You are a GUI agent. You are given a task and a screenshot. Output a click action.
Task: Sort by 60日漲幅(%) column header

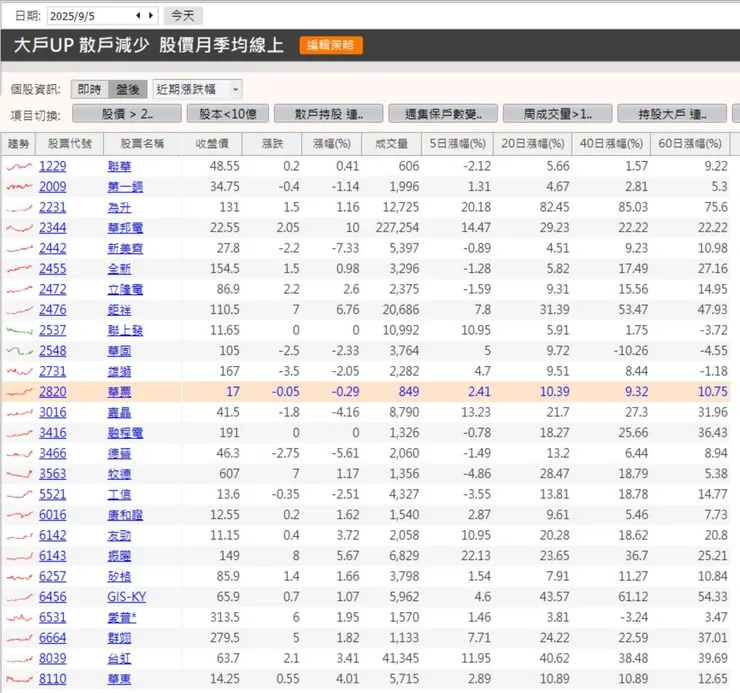pyautogui.click(x=690, y=144)
